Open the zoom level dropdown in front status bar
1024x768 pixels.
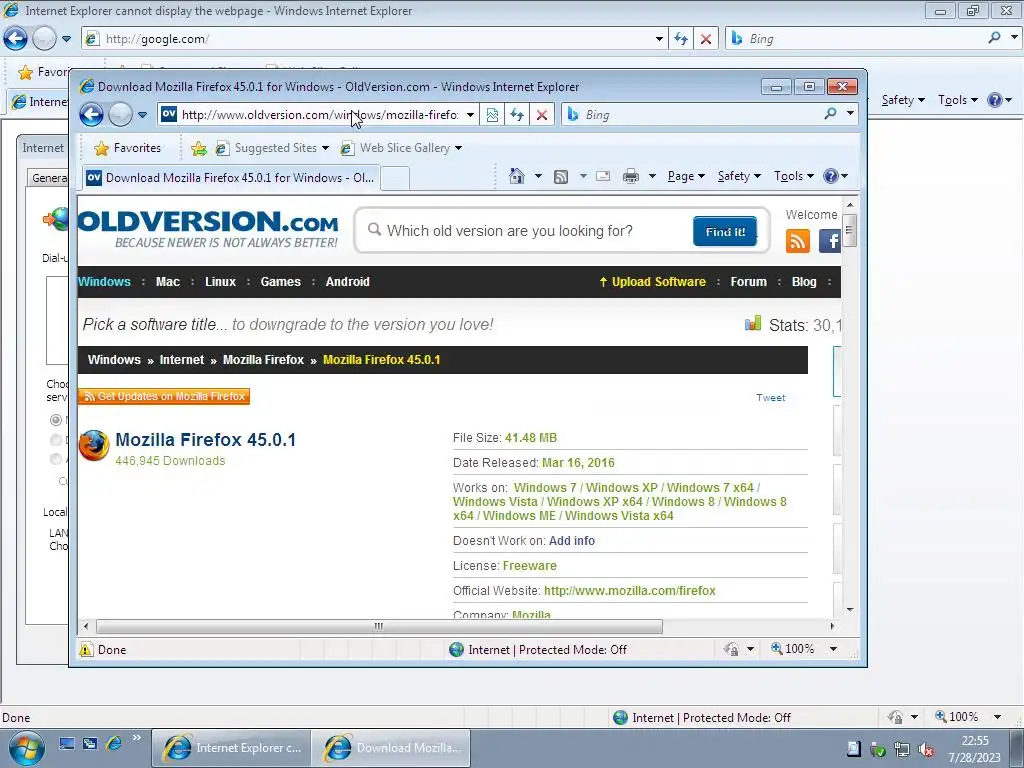(833, 649)
